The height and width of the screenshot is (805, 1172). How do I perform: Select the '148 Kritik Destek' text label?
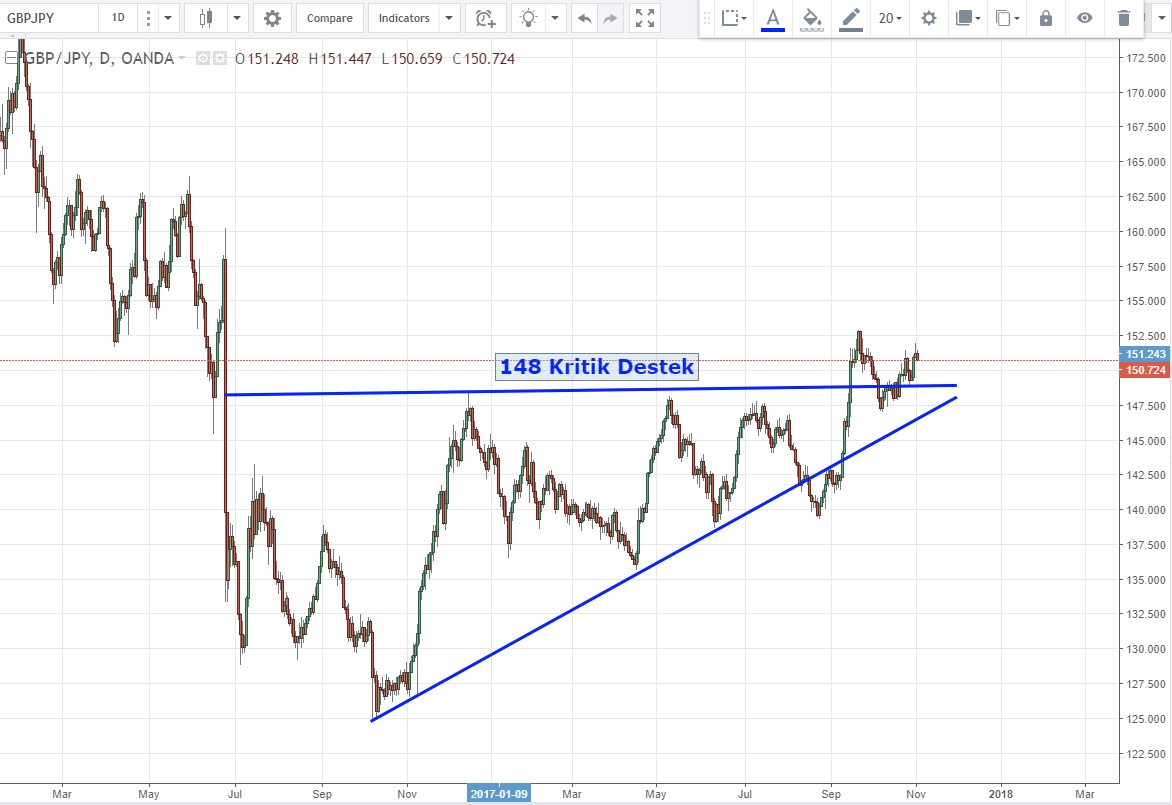click(x=596, y=367)
